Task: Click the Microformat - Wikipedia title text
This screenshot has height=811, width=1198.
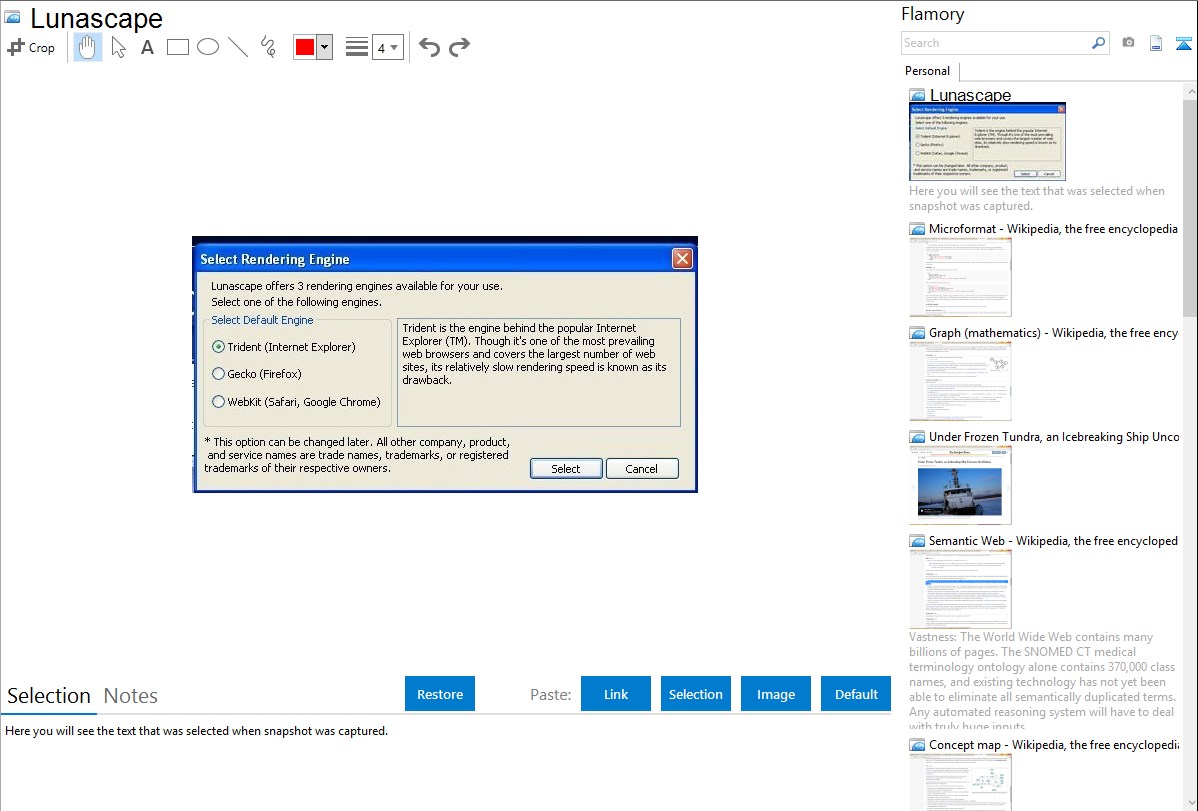Action: coord(1053,229)
